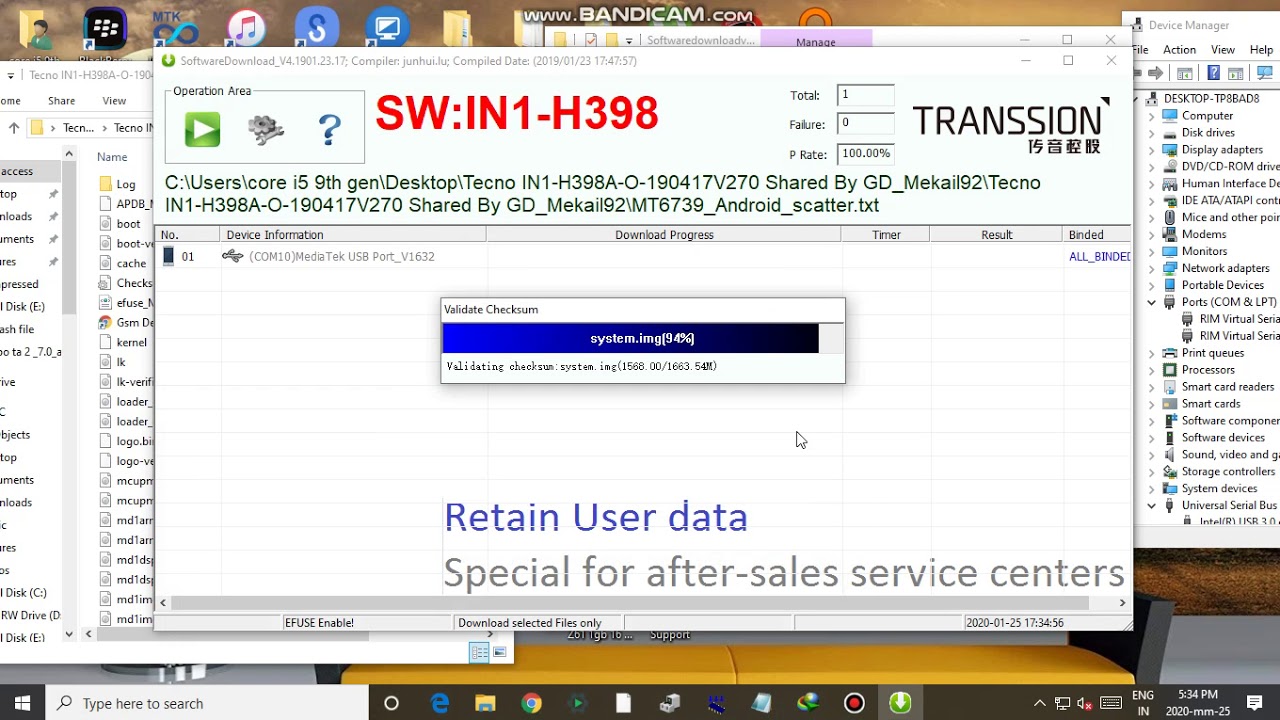Click the Bandicam record icon in the taskbar
The width and height of the screenshot is (1280, 720).
(854, 703)
